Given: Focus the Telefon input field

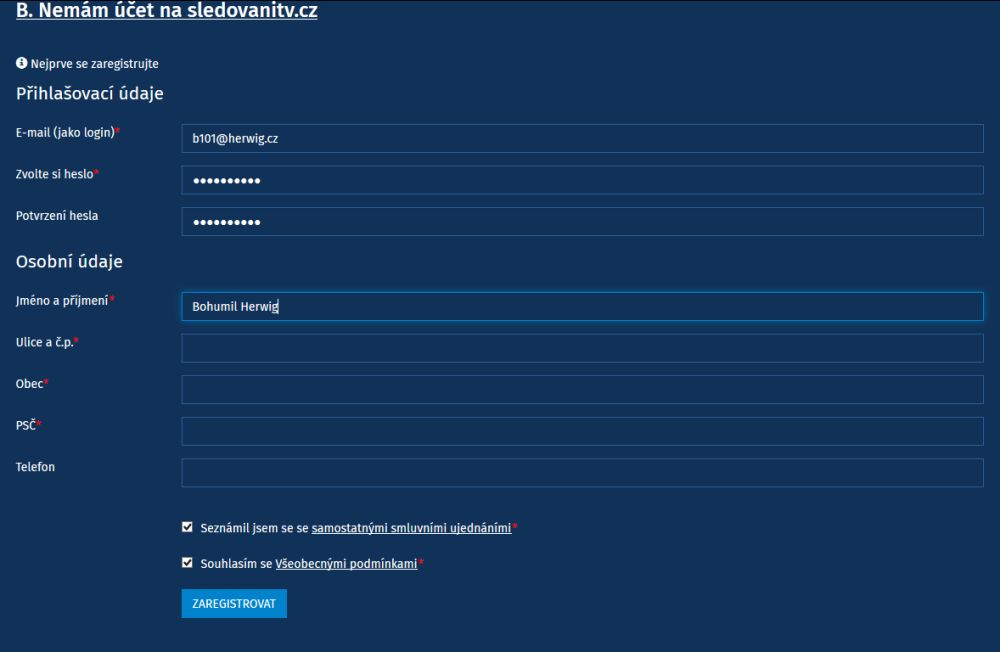Looking at the screenshot, I should click(x=582, y=473).
